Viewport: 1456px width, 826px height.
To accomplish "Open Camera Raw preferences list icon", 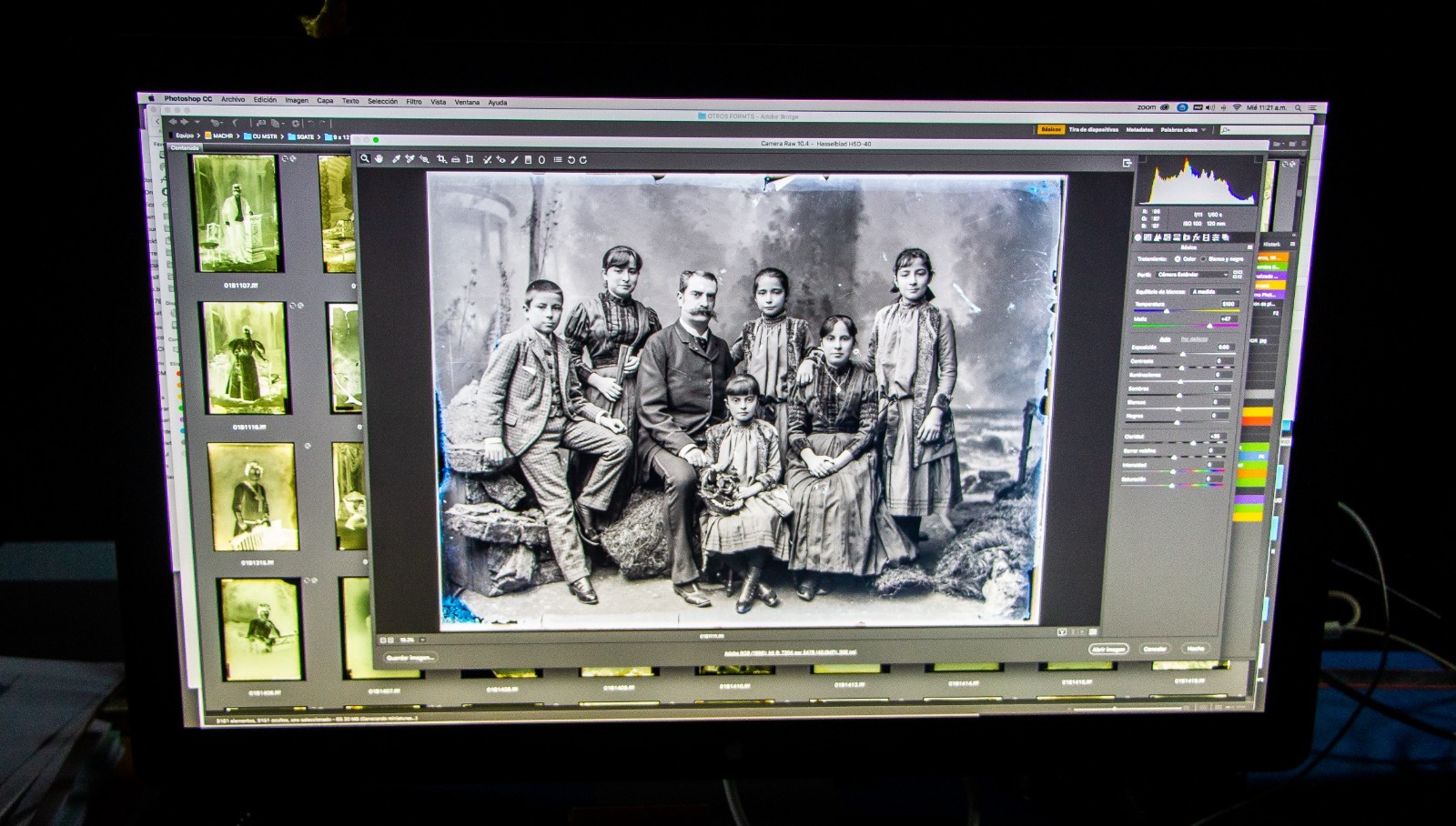I will click(x=558, y=160).
